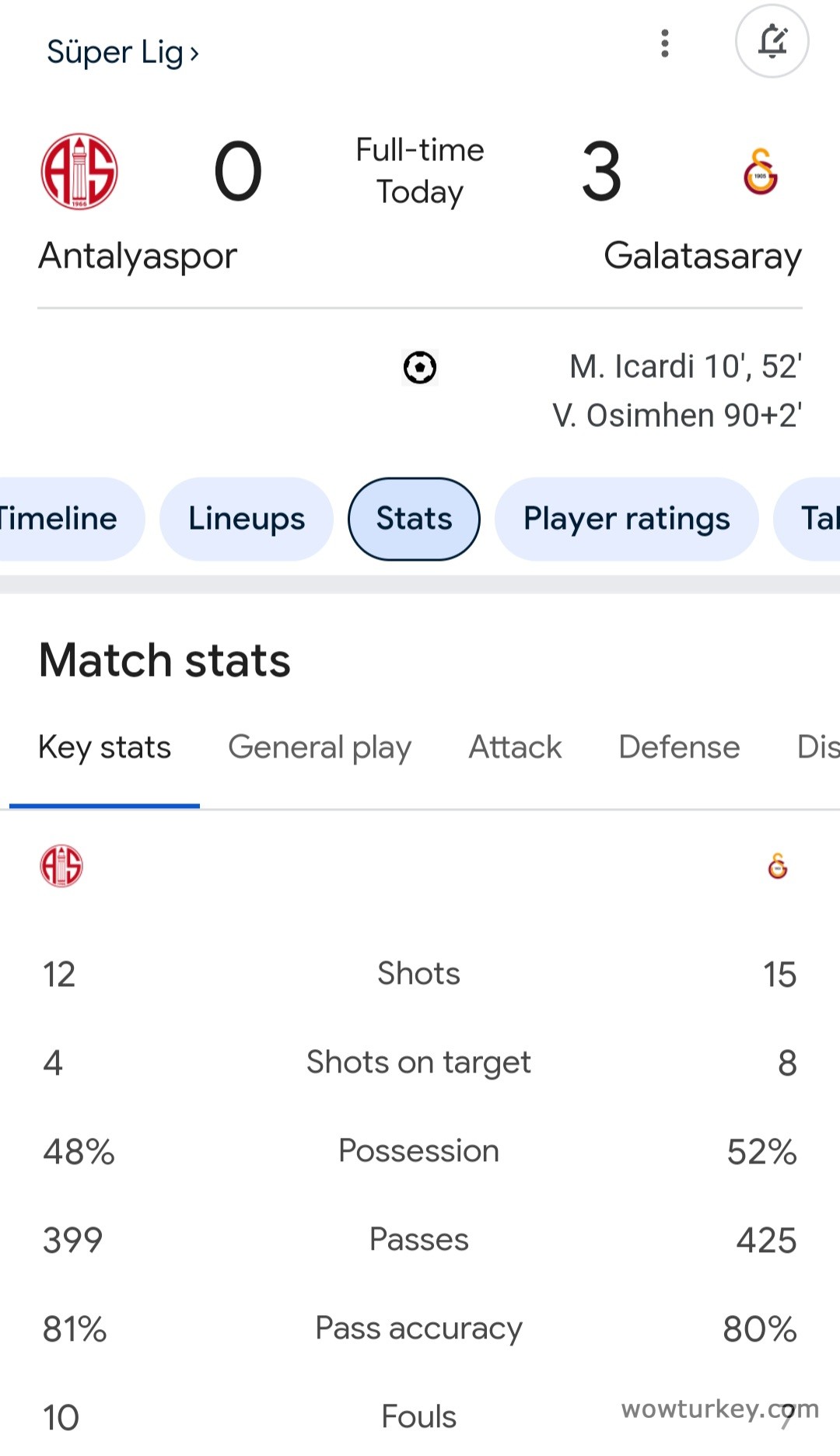Tap the soccer ball goals icon
Screen dimensions: 840x1456
tap(420, 367)
